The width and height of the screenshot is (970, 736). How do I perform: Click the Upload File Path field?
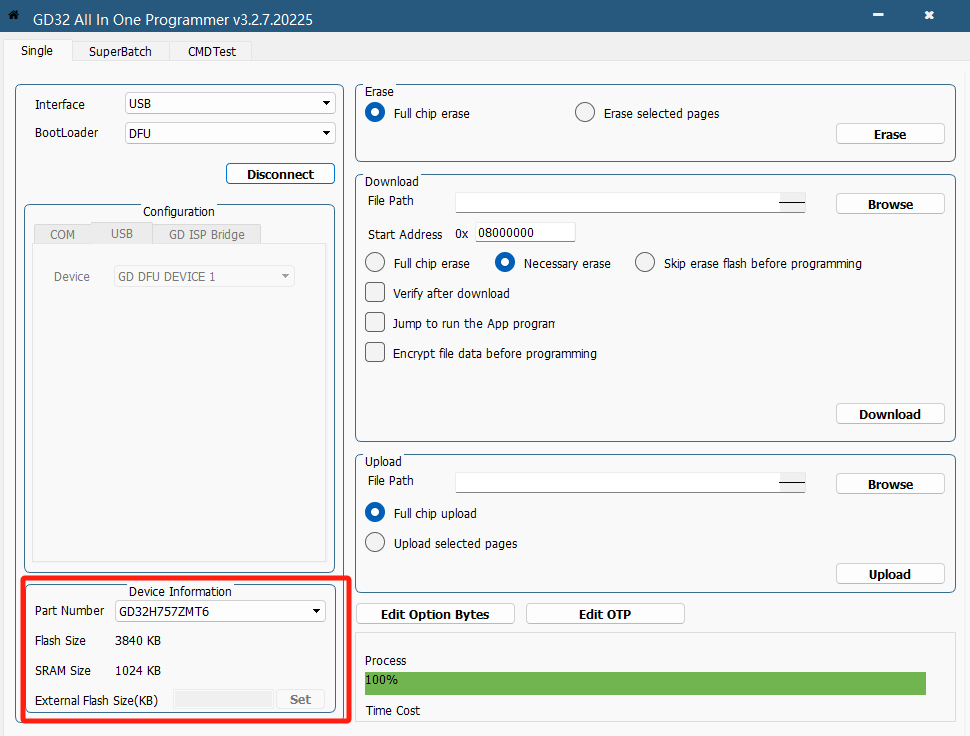click(x=630, y=482)
